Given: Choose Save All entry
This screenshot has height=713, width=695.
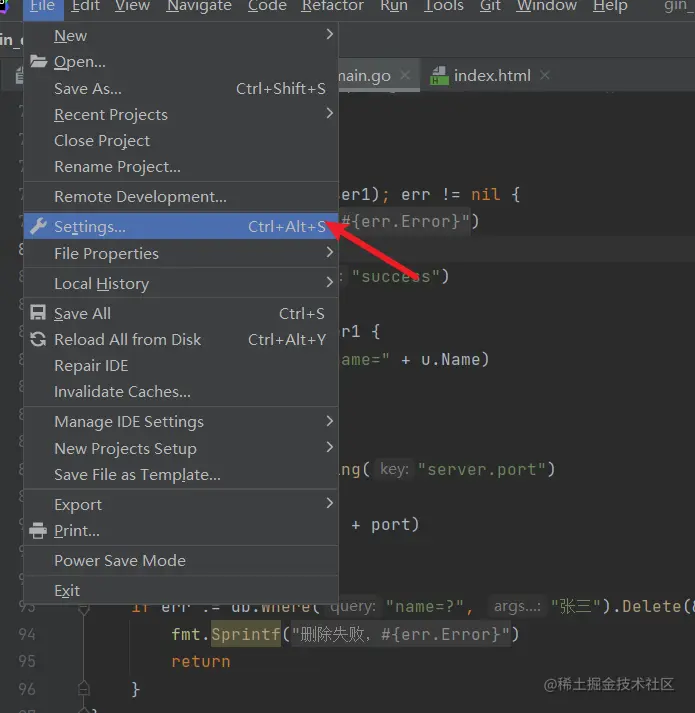Looking at the screenshot, I should (181, 313).
